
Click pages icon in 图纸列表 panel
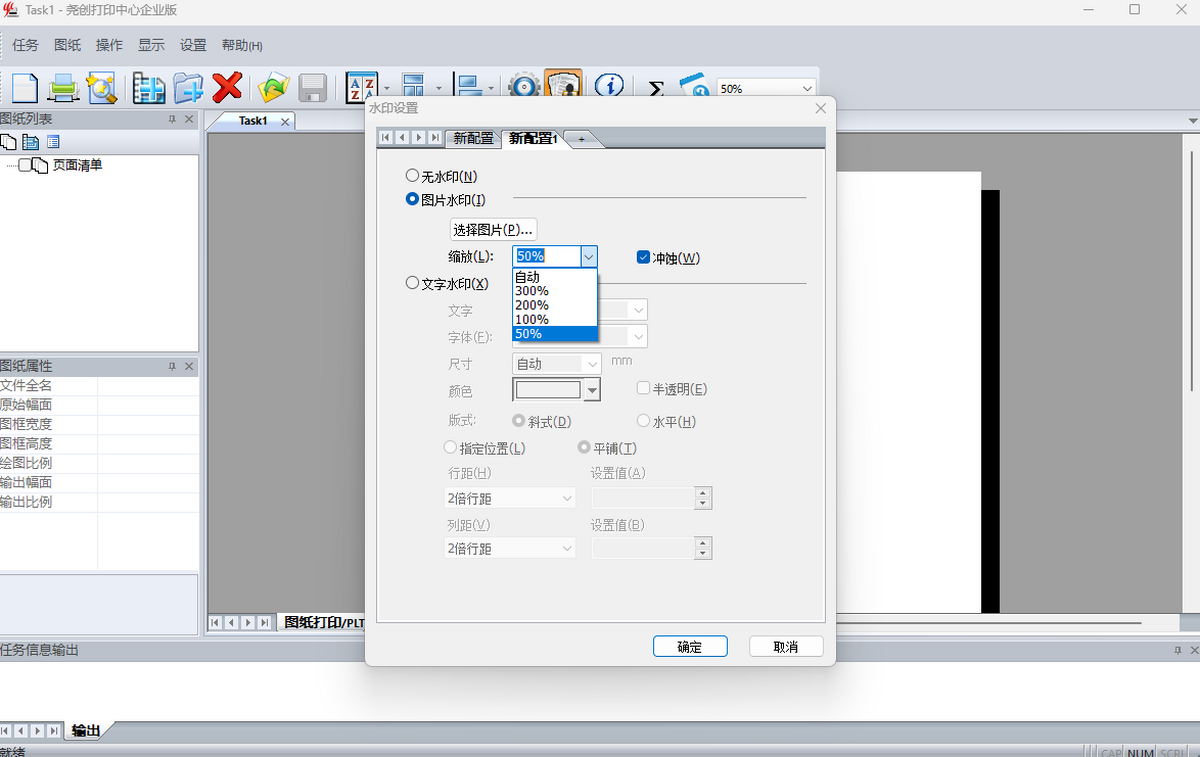[x=9, y=142]
